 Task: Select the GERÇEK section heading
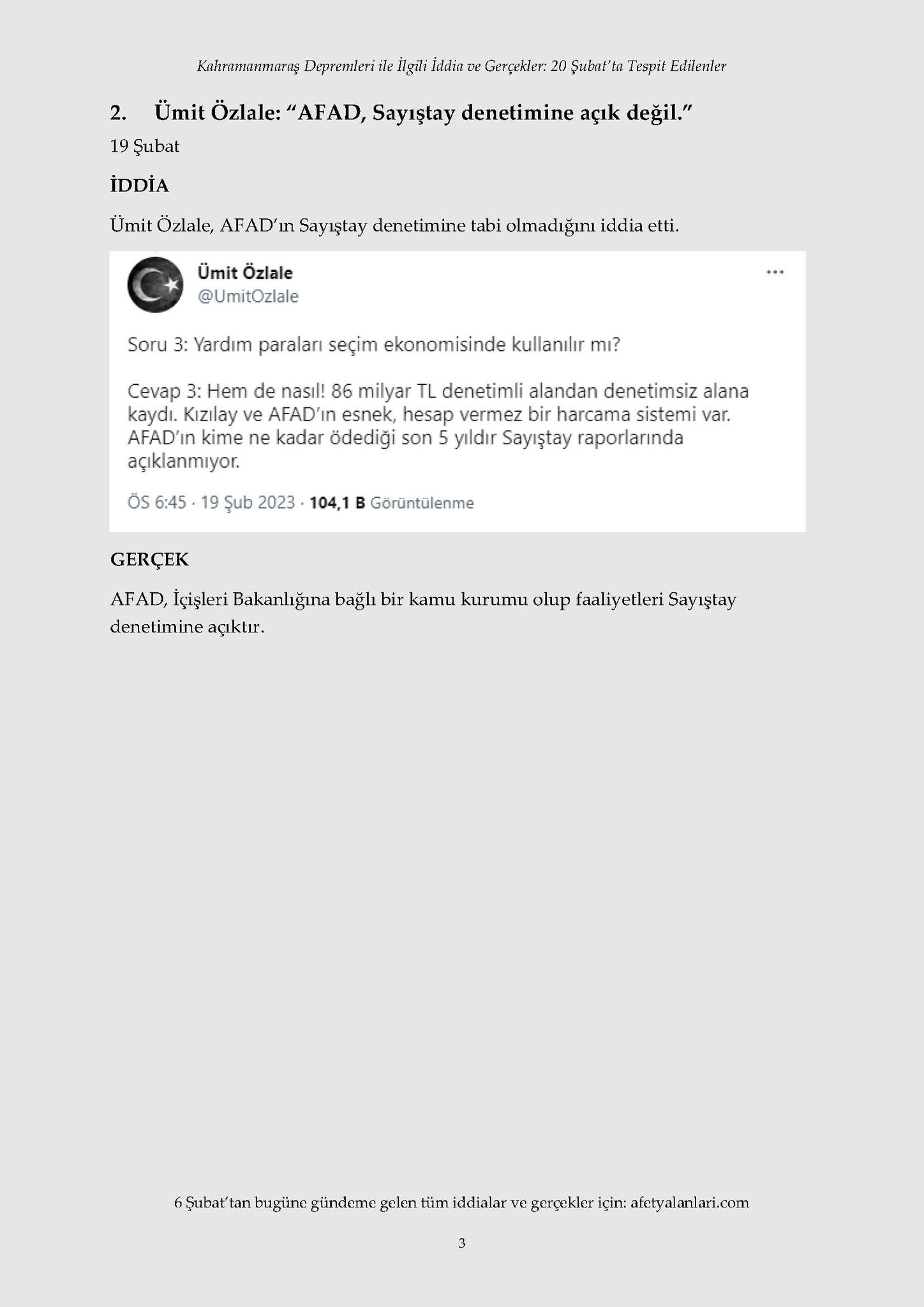[149, 560]
